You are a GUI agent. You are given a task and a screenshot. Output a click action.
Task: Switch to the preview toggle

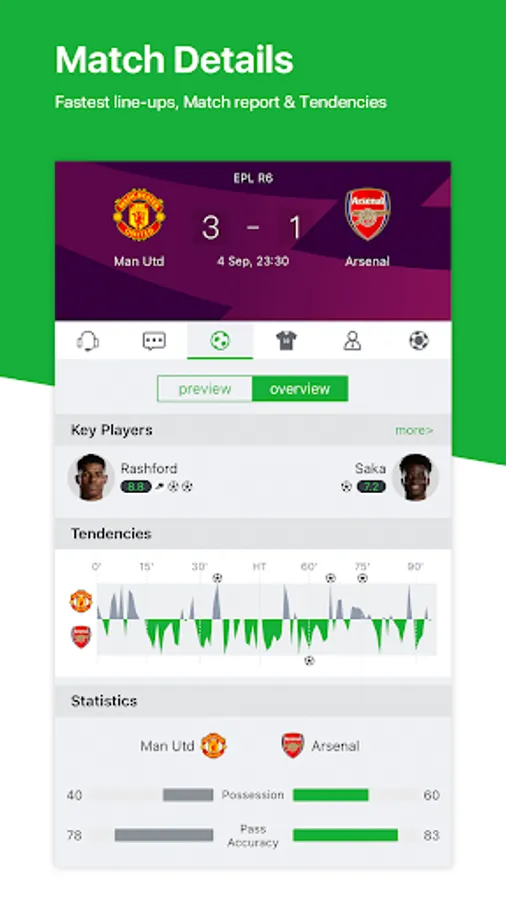(x=205, y=389)
